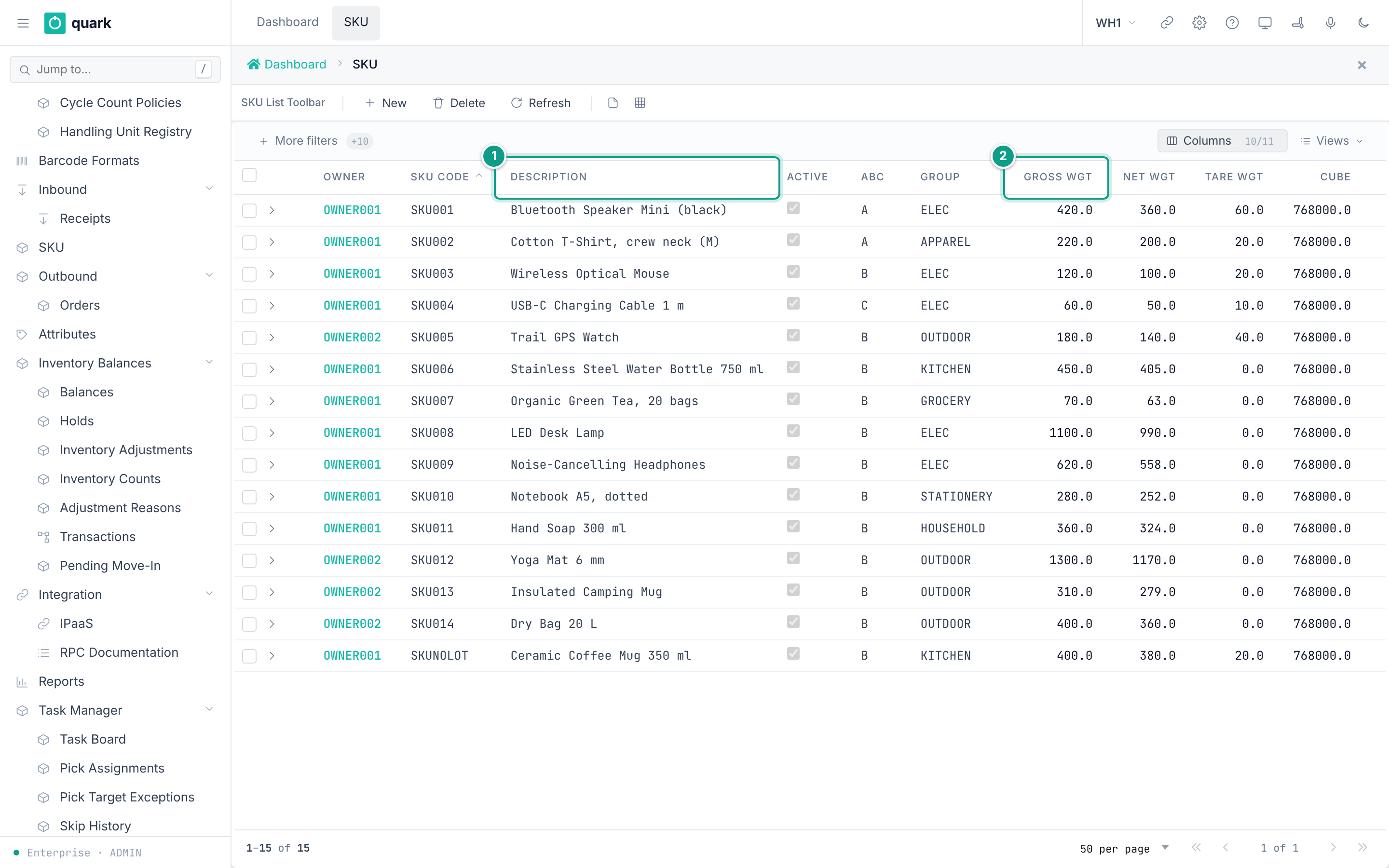Click the previous page arrow
Viewport: 1389px width, 868px height.
point(1226,847)
